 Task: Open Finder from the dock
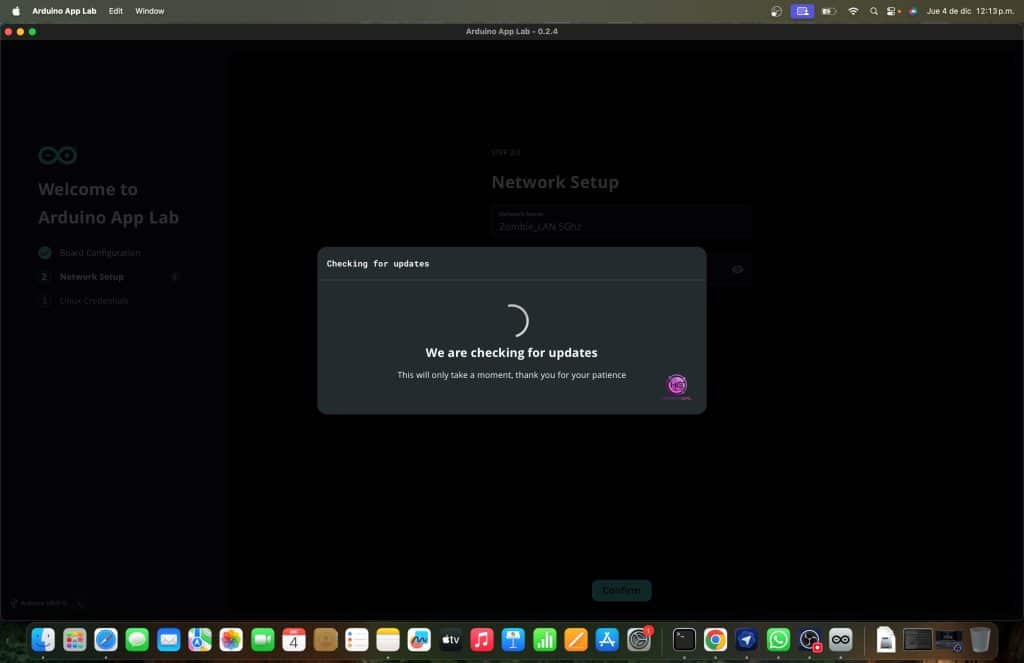(x=43, y=639)
